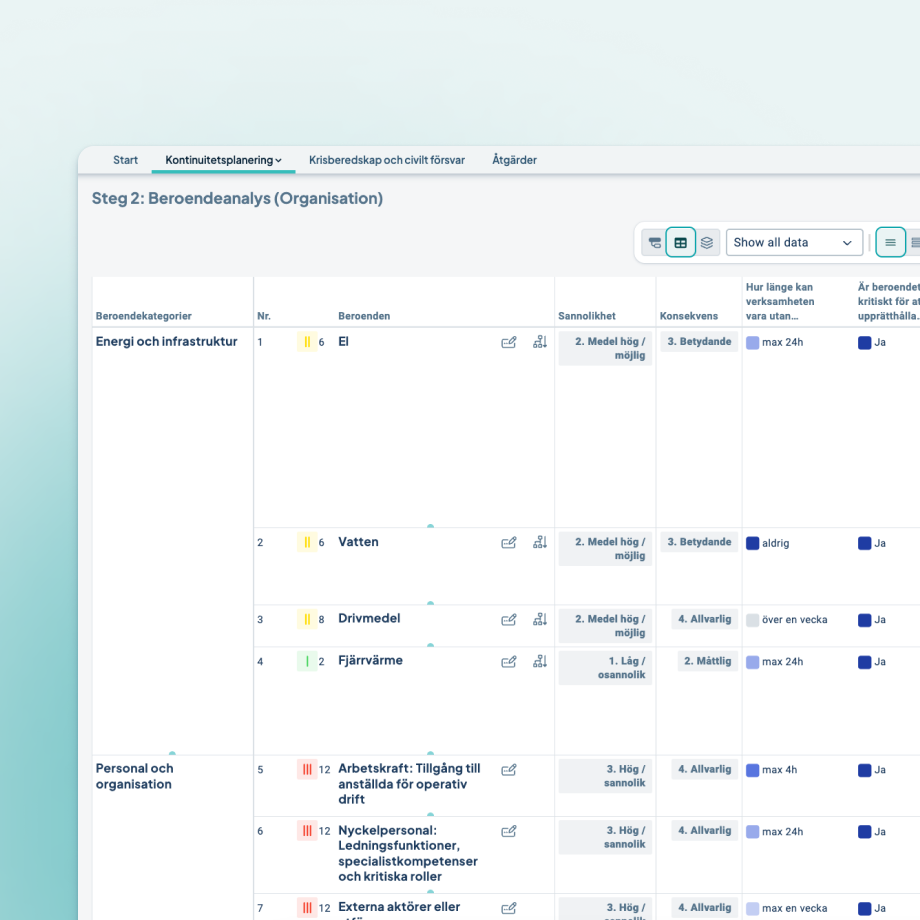
Task: Expand the Kontinuitetsplanering tab menu
Action: click(223, 160)
